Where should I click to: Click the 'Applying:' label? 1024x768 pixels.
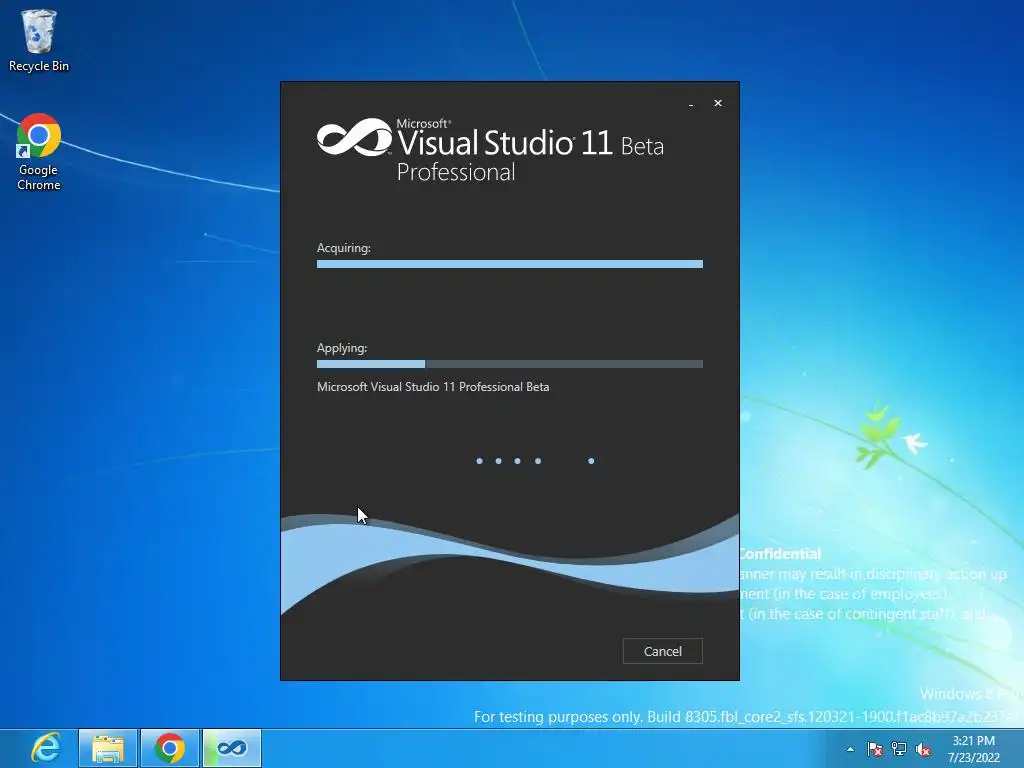pyautogui.click(x=342, y=348)
